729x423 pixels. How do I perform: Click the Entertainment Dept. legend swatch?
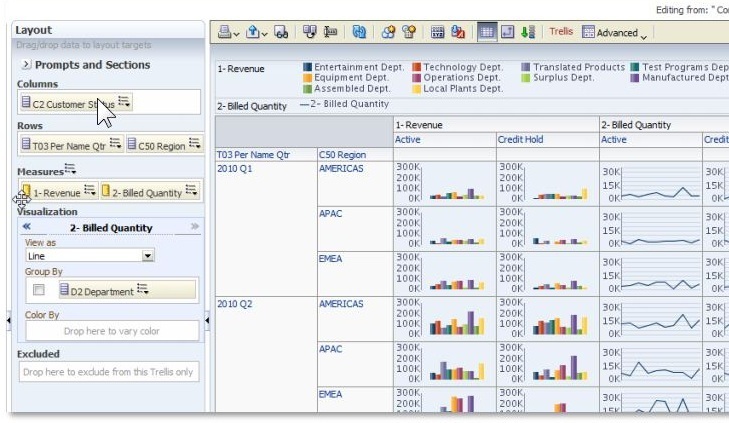[x=307, y=67]
